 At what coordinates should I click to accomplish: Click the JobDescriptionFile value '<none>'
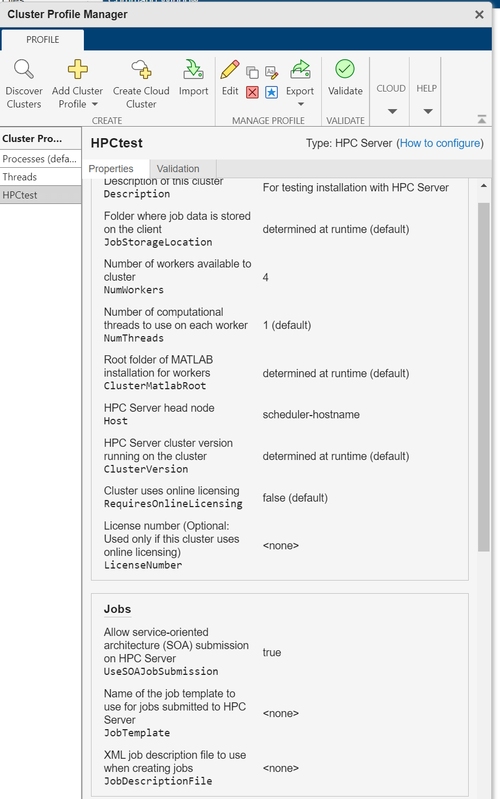281,768
